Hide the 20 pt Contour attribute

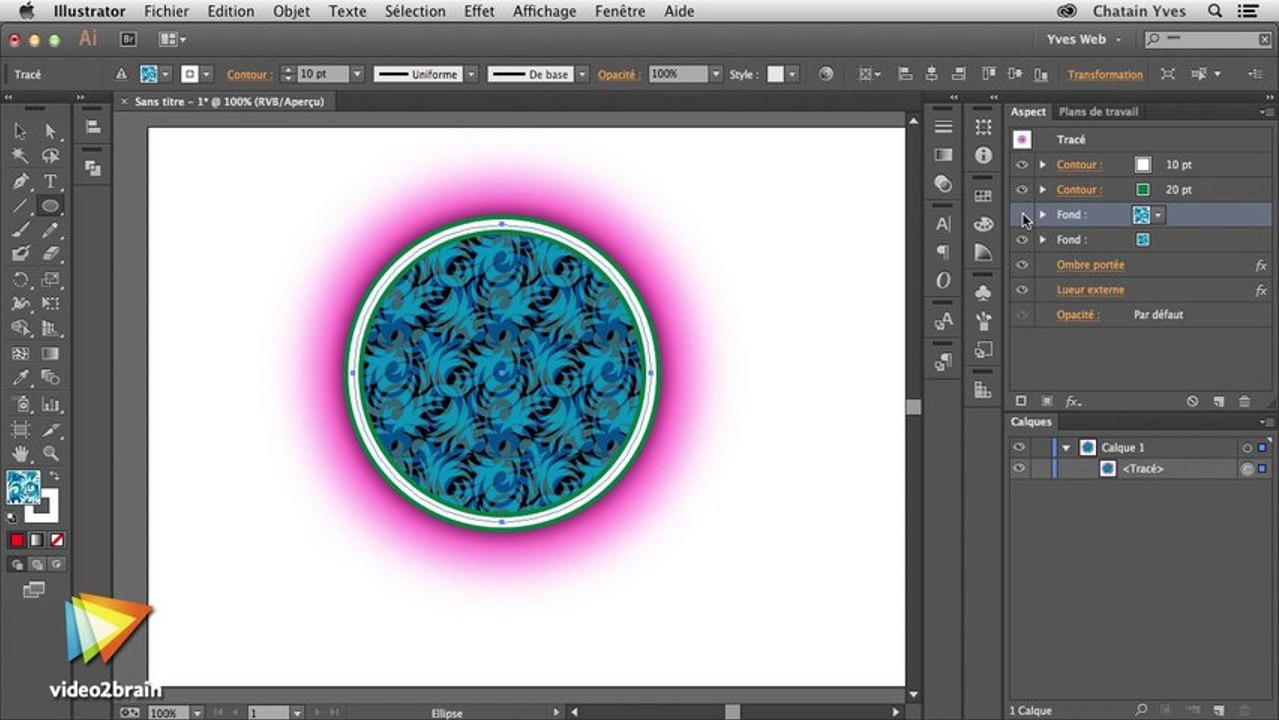(x=1021, y=190)
